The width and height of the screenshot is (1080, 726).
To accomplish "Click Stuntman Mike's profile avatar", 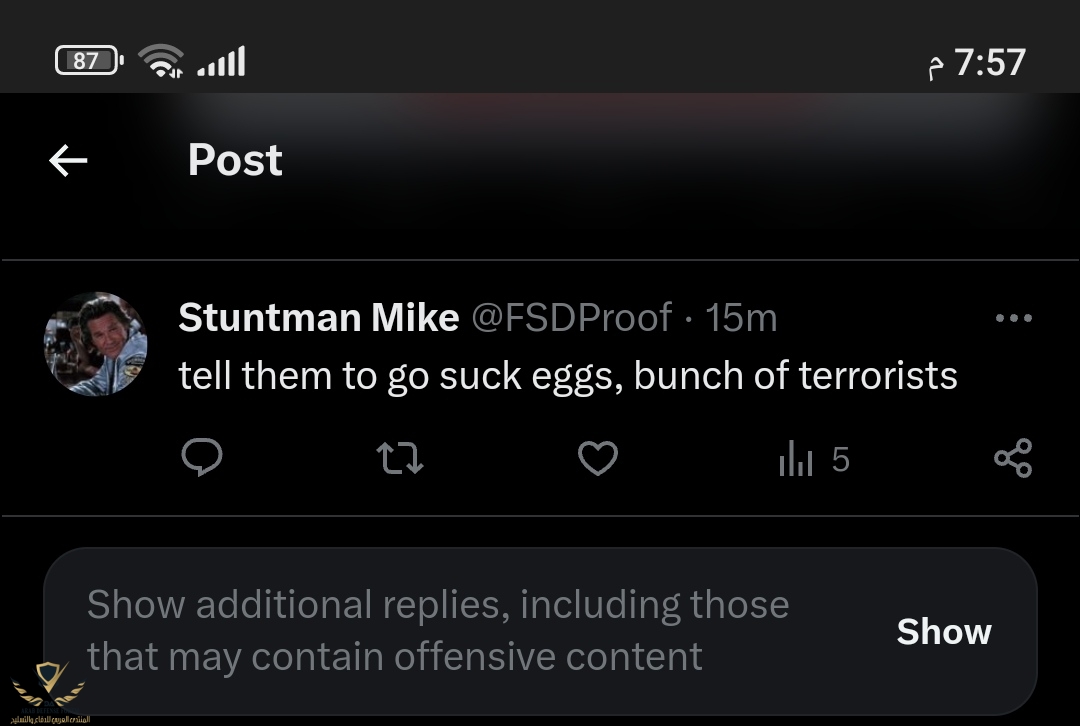I will coord(95,343).
